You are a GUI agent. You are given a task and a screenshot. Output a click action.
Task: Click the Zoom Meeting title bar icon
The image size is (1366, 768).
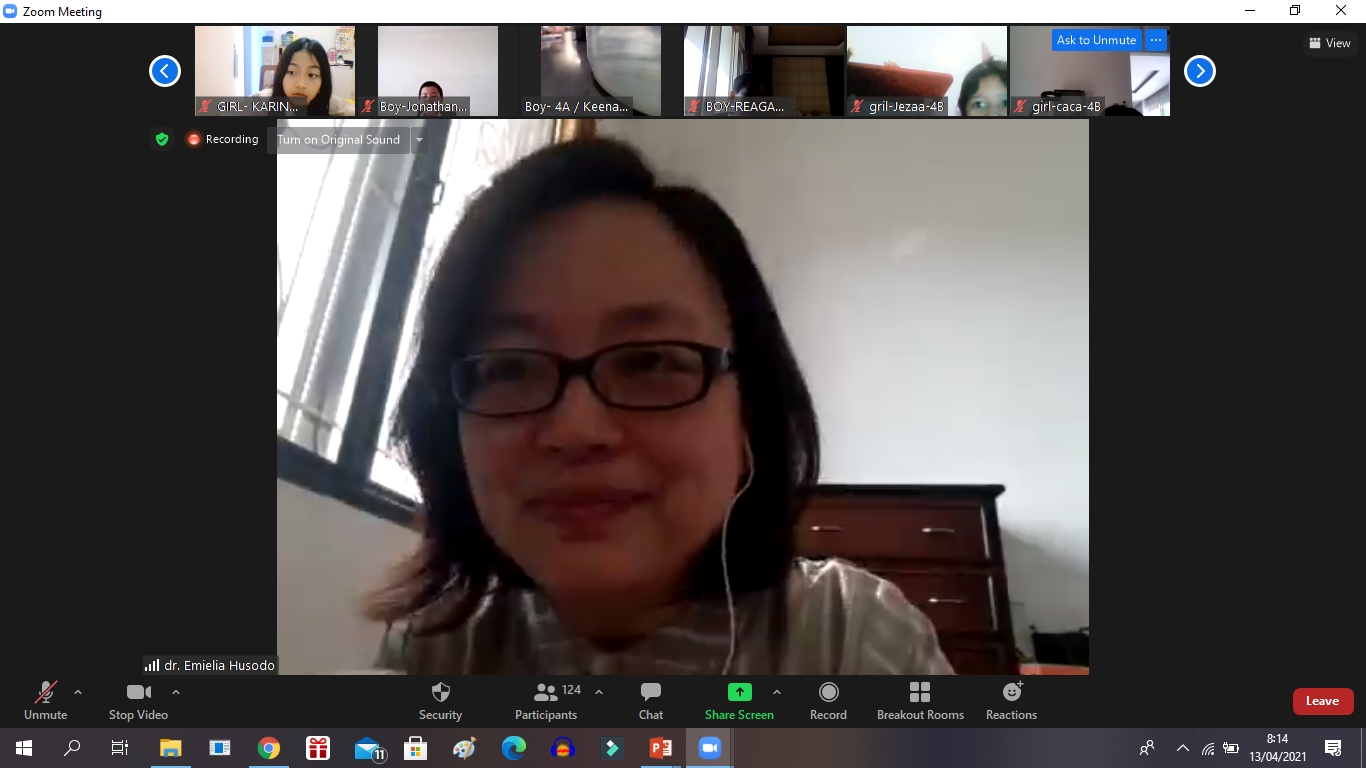[11, 12]
